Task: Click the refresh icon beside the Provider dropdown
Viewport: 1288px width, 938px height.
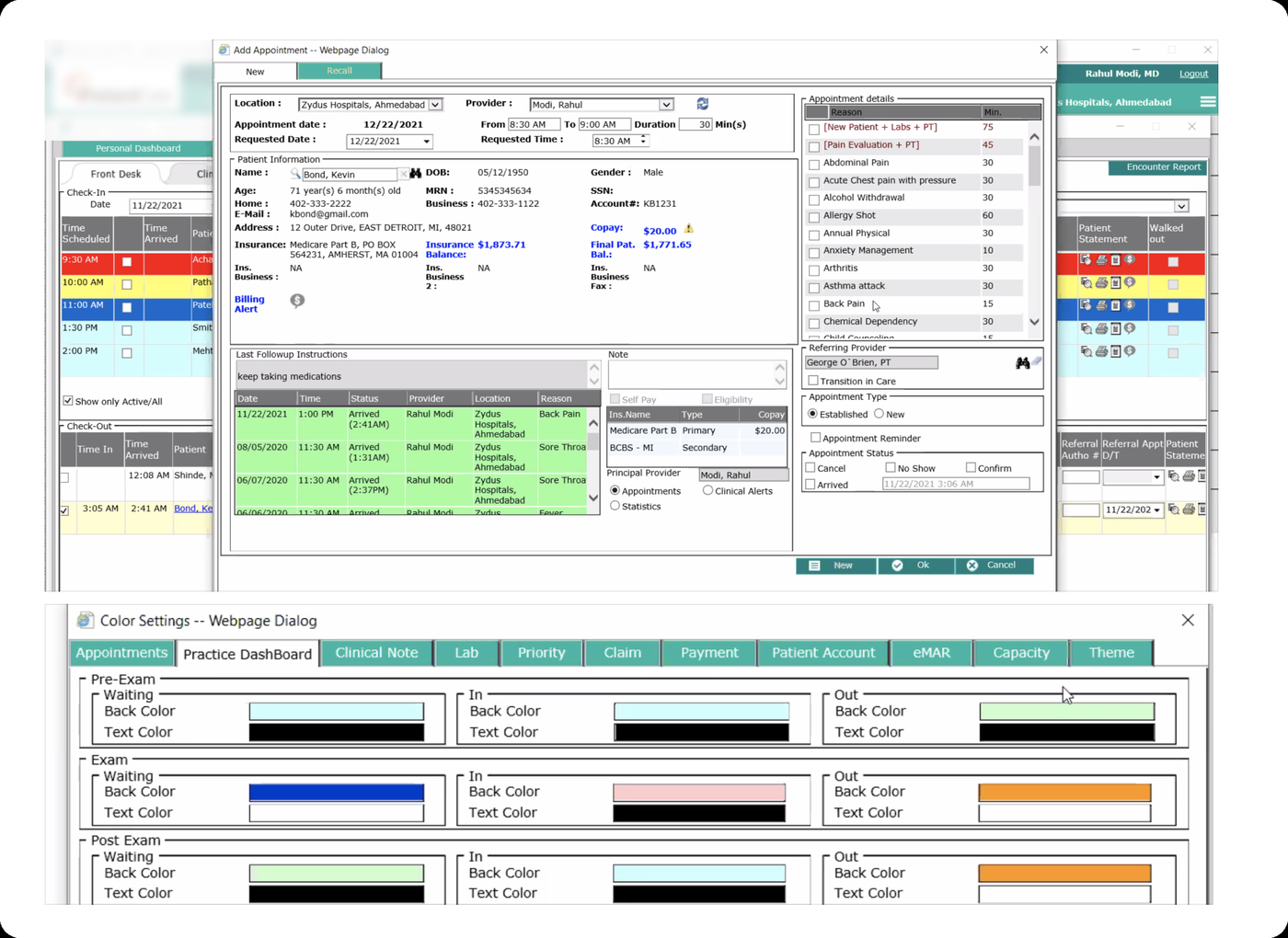Action: click(x=703, y=104)
